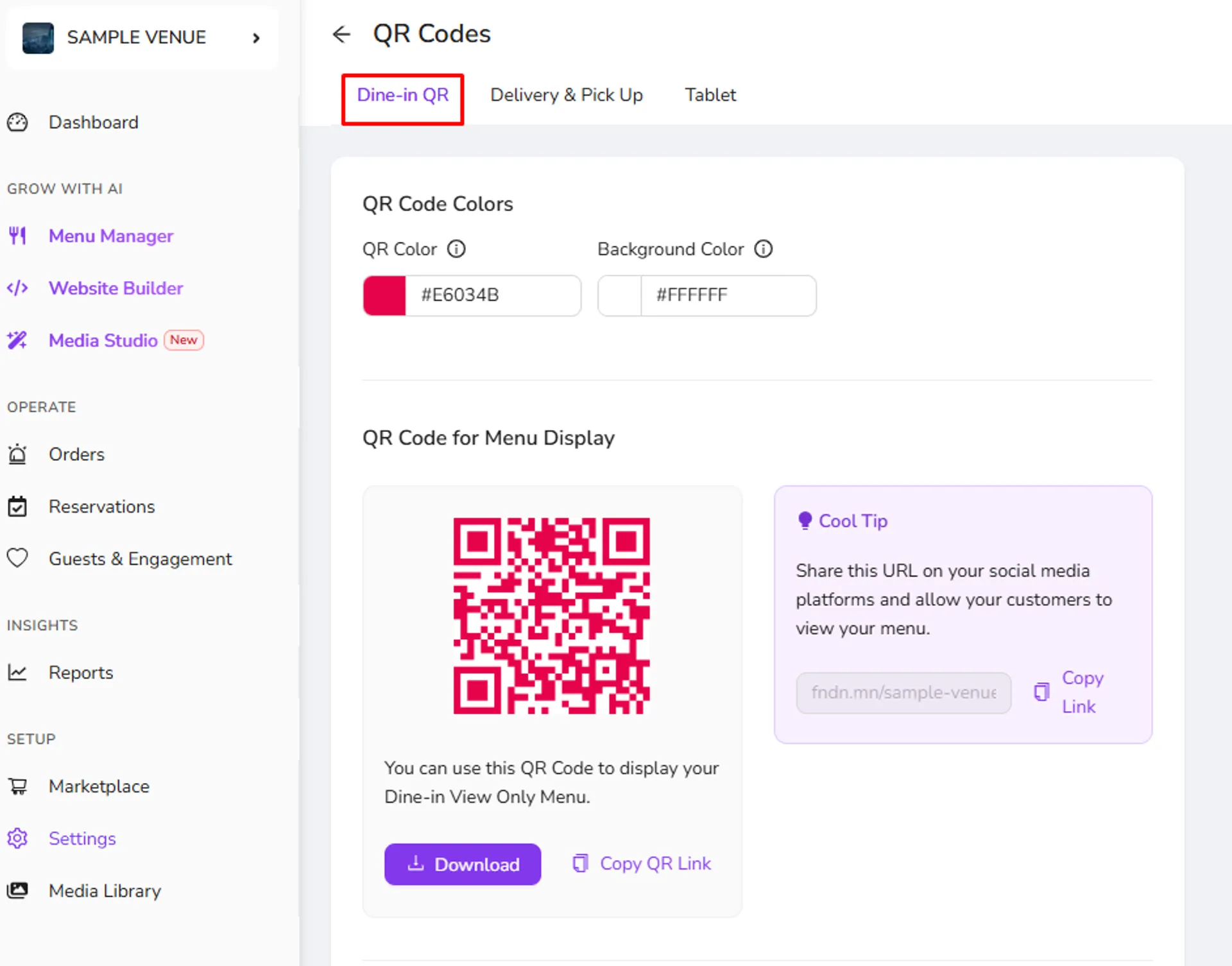Click the Dashboard gauge icon
The width and height of the screenshot is (1232, 966).
click(17, 122)
